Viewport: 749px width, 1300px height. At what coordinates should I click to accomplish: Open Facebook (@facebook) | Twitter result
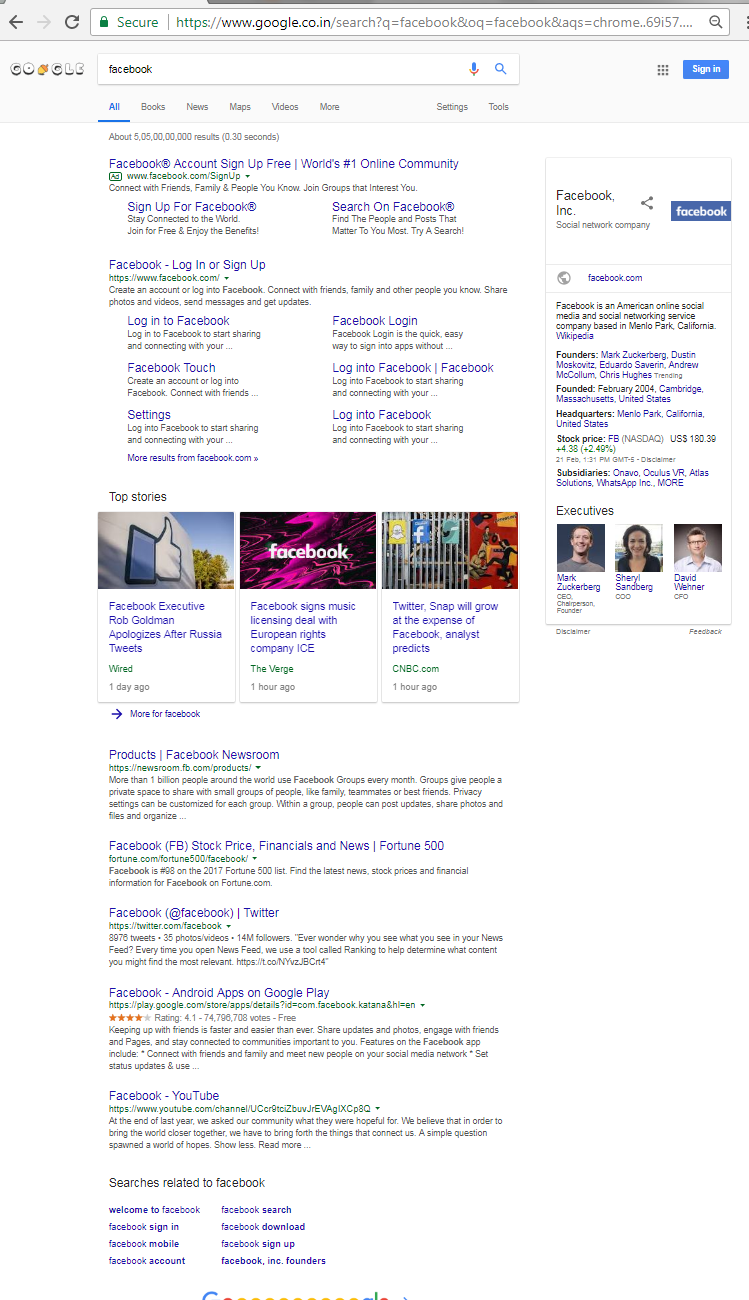[194, 913]
